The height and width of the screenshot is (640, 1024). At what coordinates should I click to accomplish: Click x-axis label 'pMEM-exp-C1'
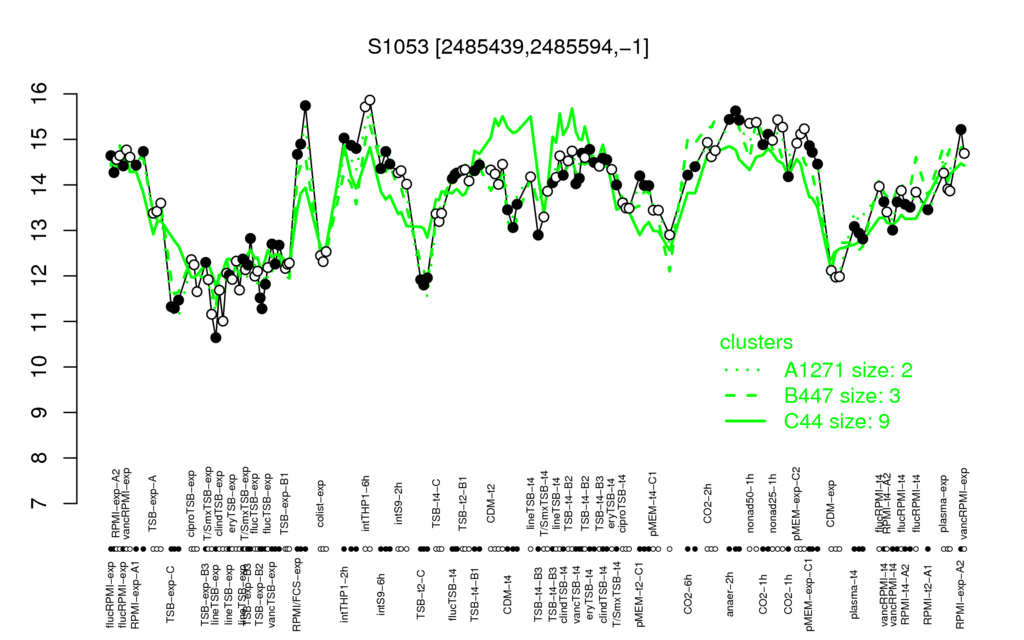pyautogui.click(x=810, y=595)
